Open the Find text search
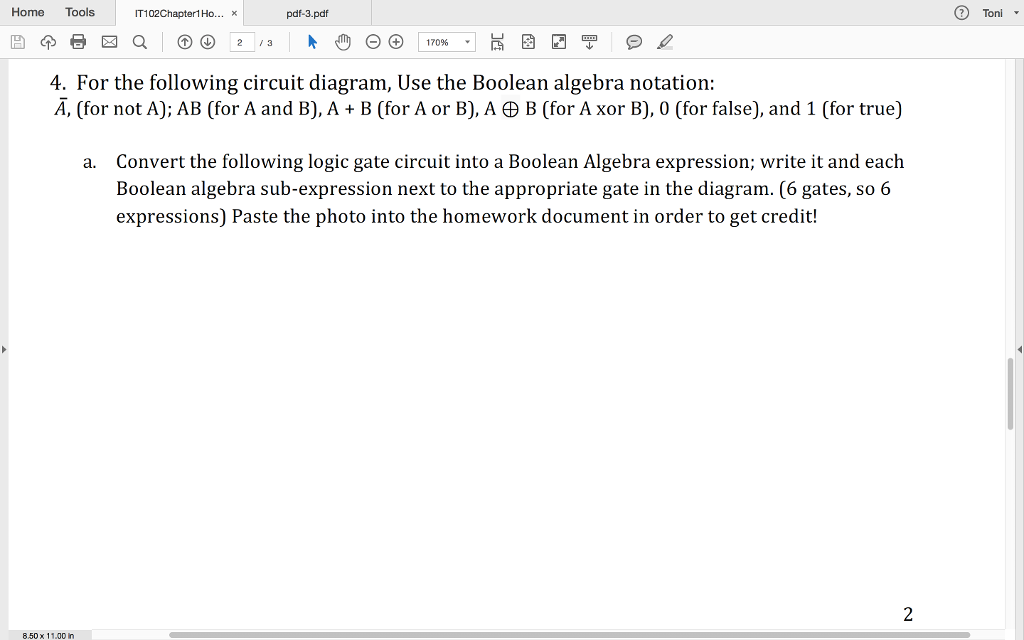The image size is (1024, 640). point(140,42)
